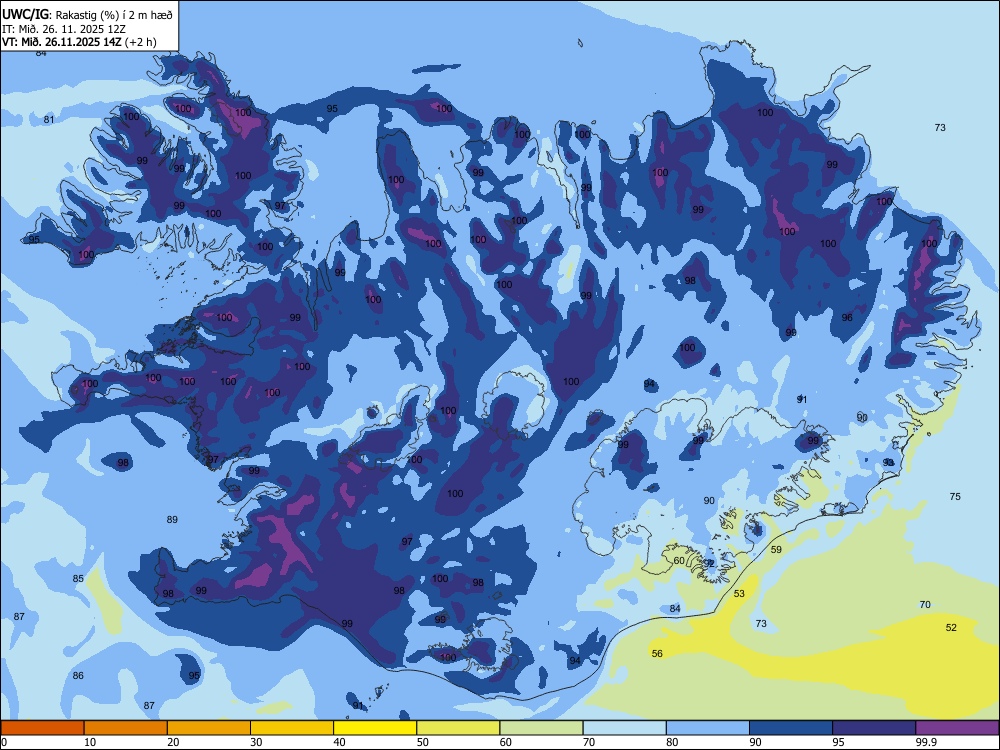Click the purple above-99.9 legend swatch
1000x750 pixels.
tap(957, 728)
